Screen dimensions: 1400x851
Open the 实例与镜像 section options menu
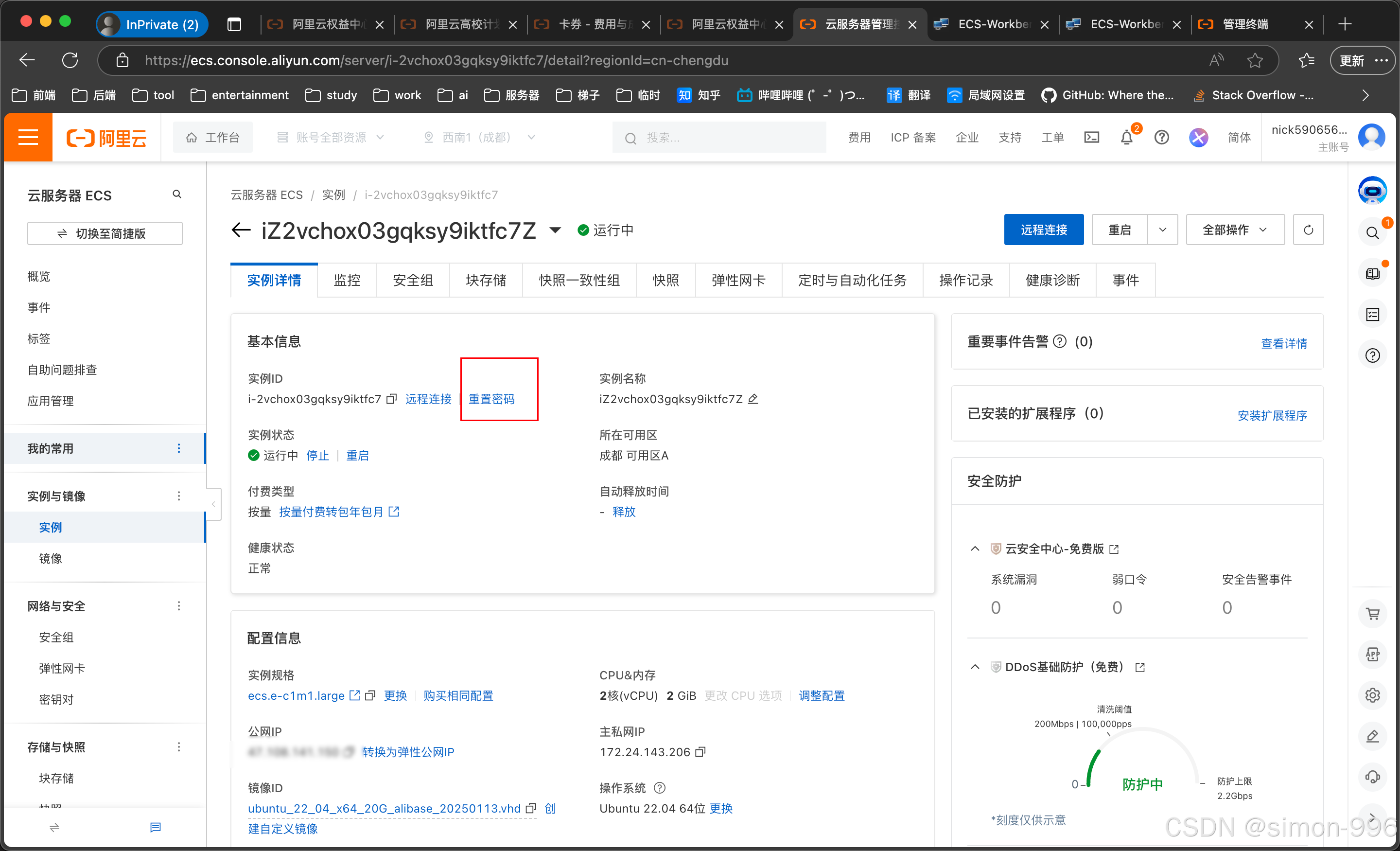179,496
